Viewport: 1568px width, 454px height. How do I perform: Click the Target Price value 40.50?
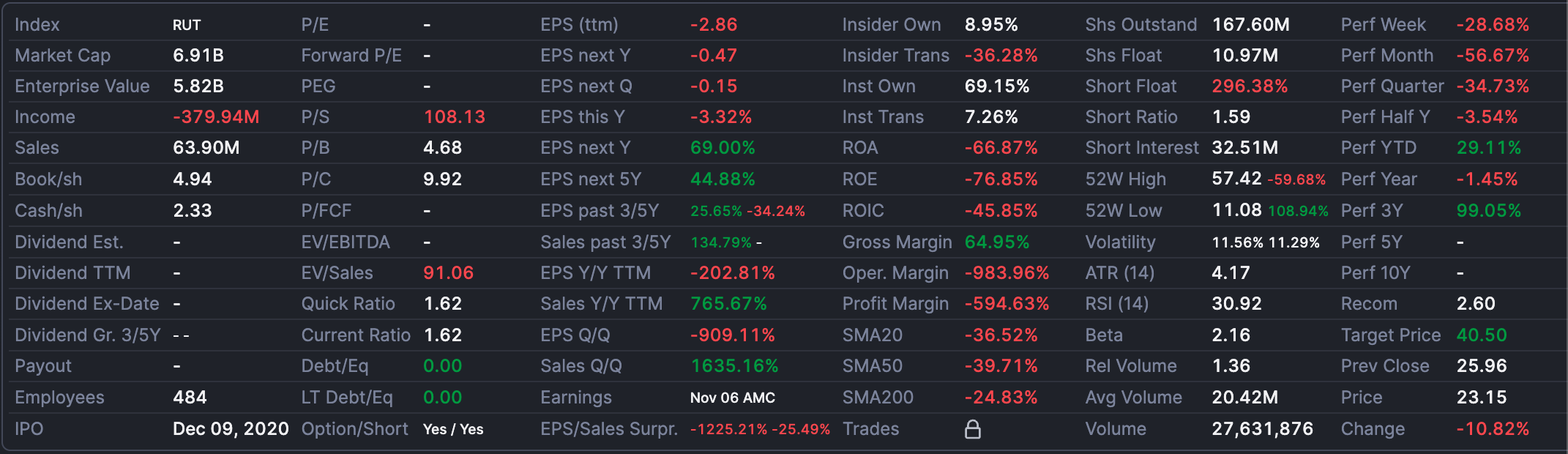[x=1481, y=335]
